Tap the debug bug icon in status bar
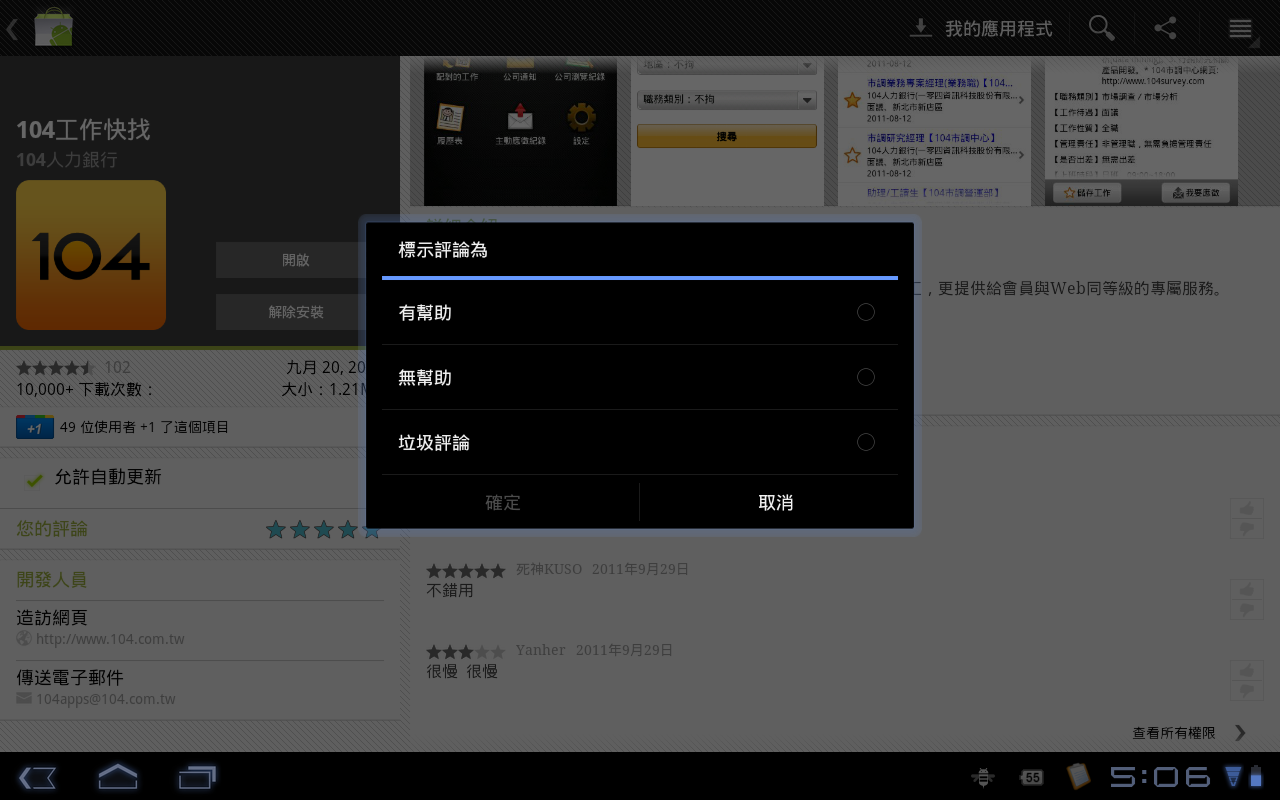 [x=983, y=777]
